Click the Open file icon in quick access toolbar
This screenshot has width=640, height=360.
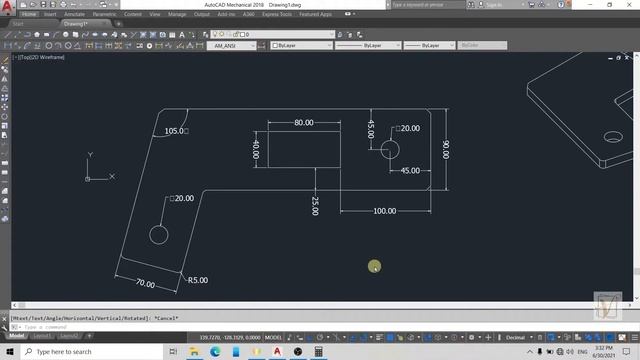pyautogui.click(x=33, y=5)
